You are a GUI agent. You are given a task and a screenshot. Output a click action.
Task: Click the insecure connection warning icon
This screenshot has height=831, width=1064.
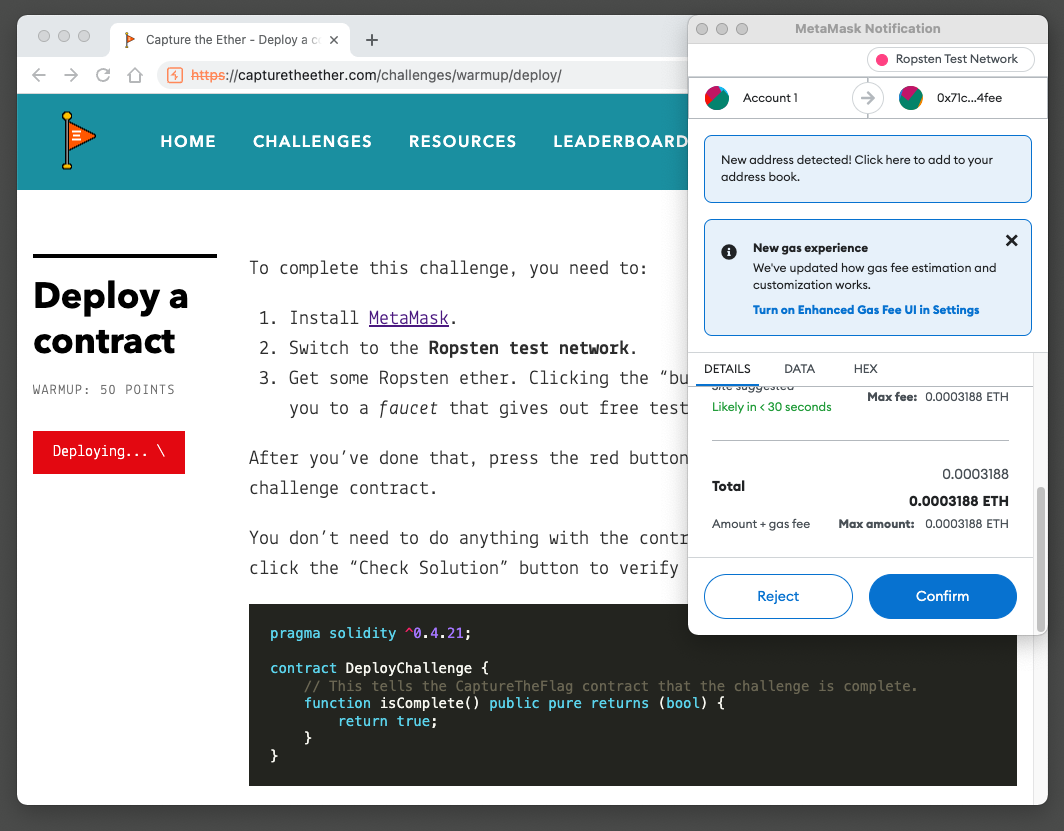point(175,75)
